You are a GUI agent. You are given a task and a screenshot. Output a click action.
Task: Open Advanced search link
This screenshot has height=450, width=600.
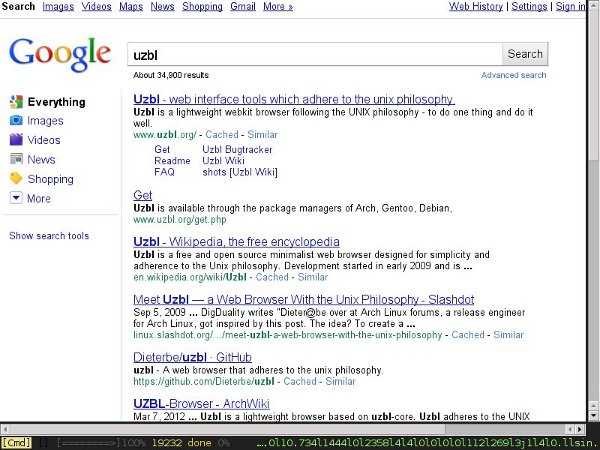click(514, 75)
